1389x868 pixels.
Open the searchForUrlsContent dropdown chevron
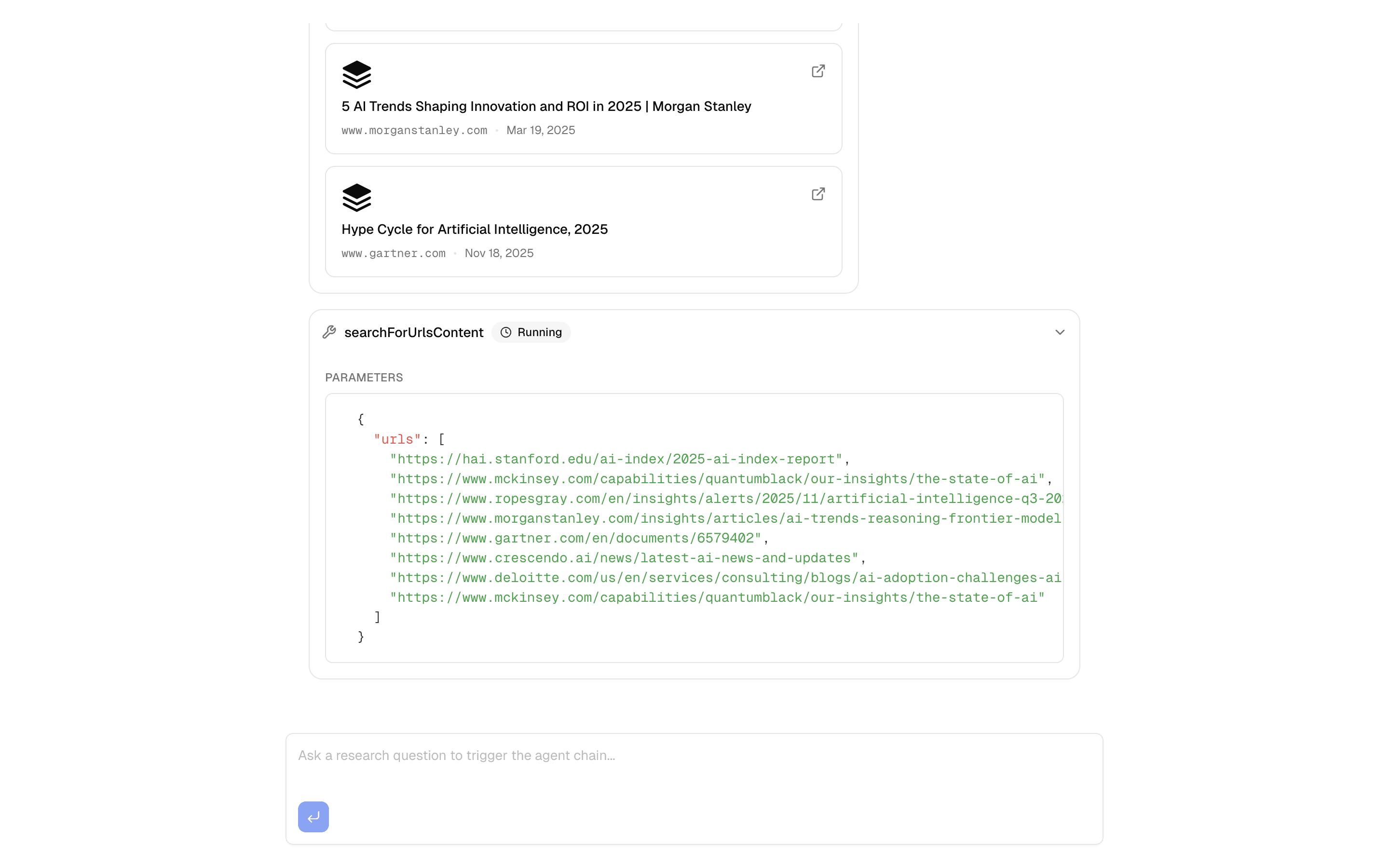pos(1060,332)
